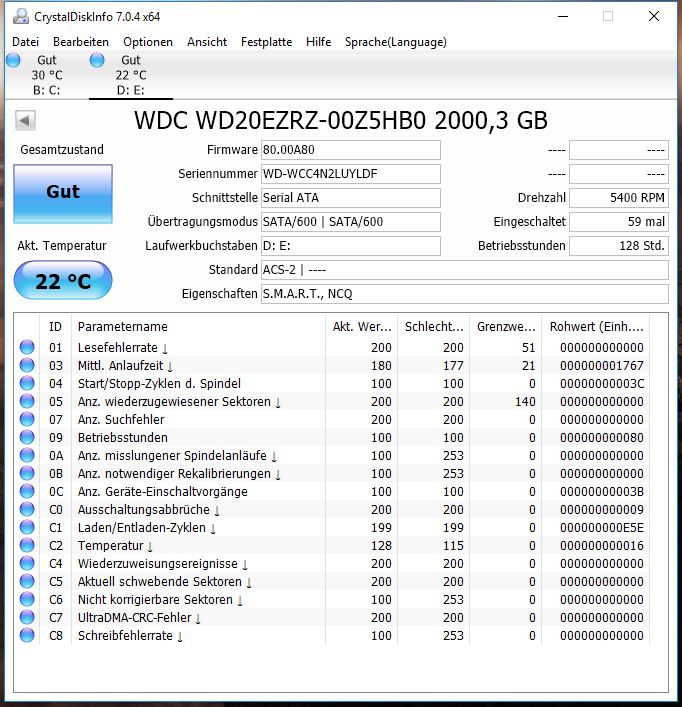Click the Übertragungsmodus field SATA/600
Screen dimensions: 682x707
click(351, 222)
